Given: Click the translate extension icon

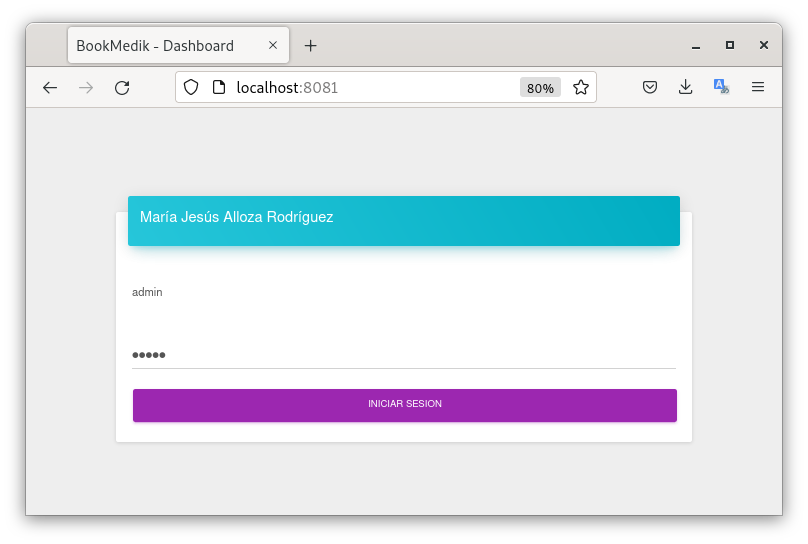Looking at the screenshot, I should coord(721,88).
